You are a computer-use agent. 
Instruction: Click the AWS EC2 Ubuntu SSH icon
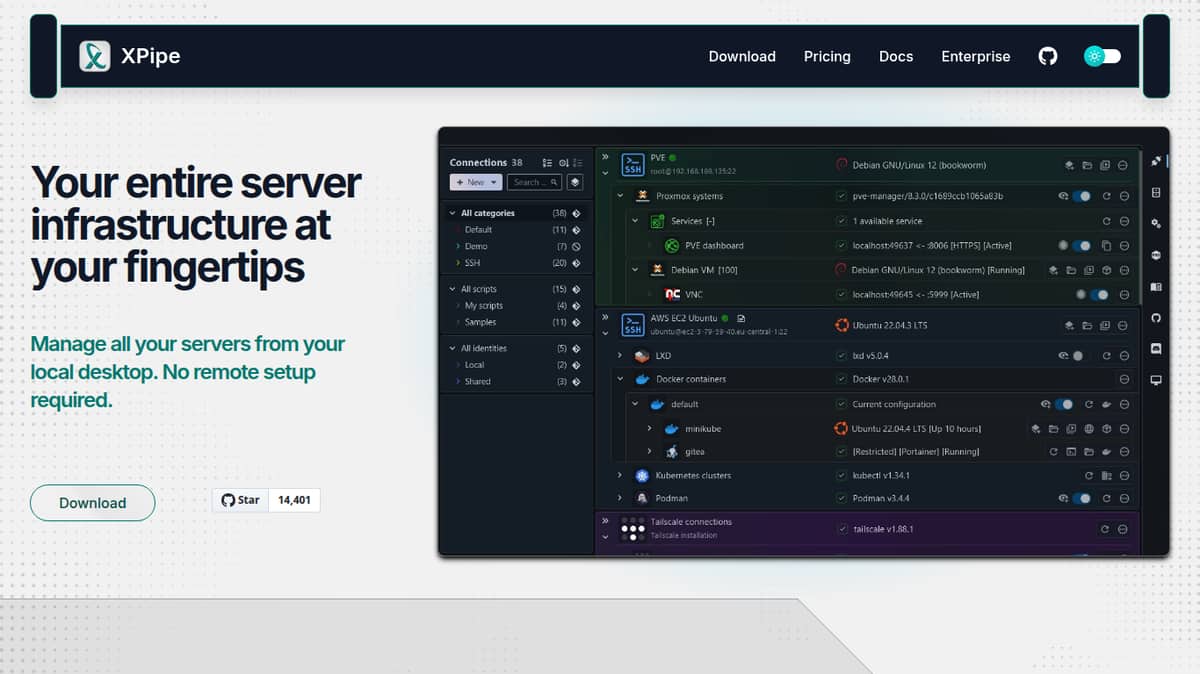[633, 324]
